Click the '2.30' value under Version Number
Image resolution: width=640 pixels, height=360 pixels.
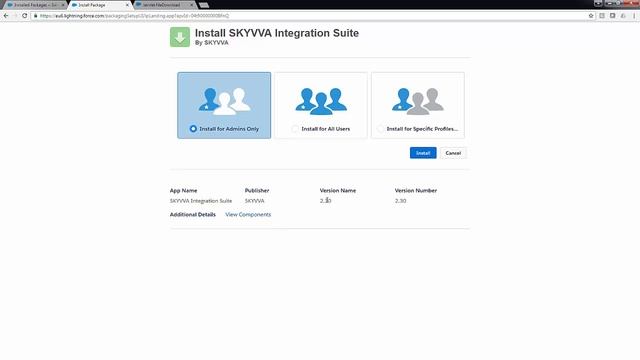[x=400, y=201]
